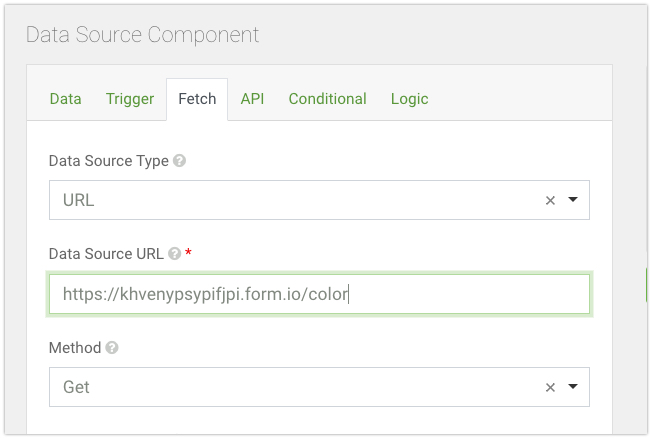The width and height of the screenshot is (652, 439).
Task: Go to the API tab
Action: tap(252, 99)
